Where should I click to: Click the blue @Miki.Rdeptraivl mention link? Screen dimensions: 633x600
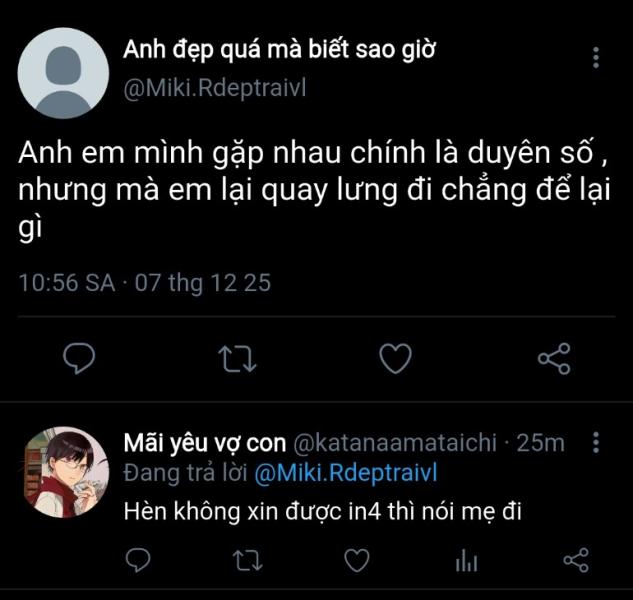coord(345,473)
